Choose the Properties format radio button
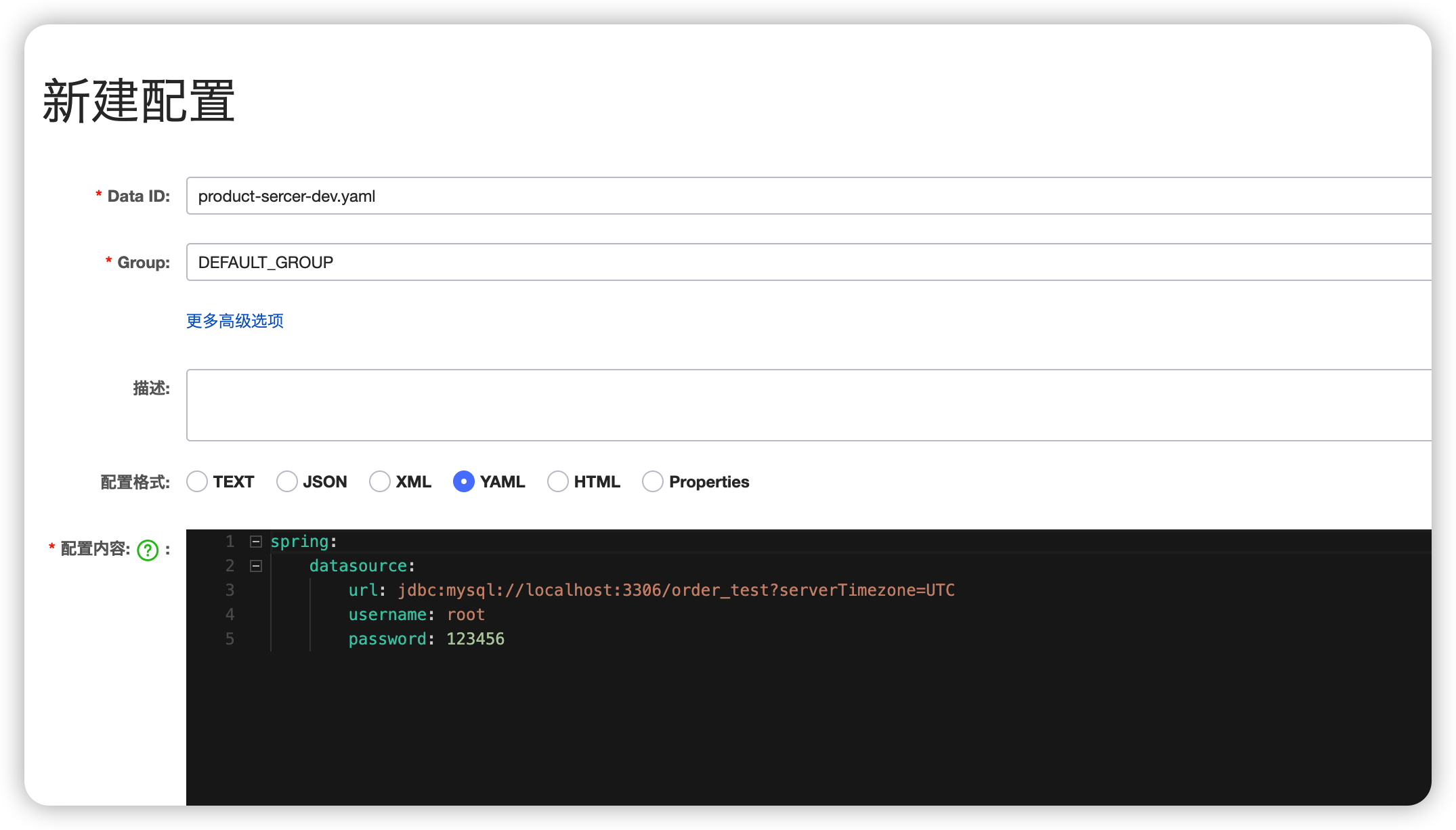This screenshot has height=830, width=1456. [x=653, y=482]
